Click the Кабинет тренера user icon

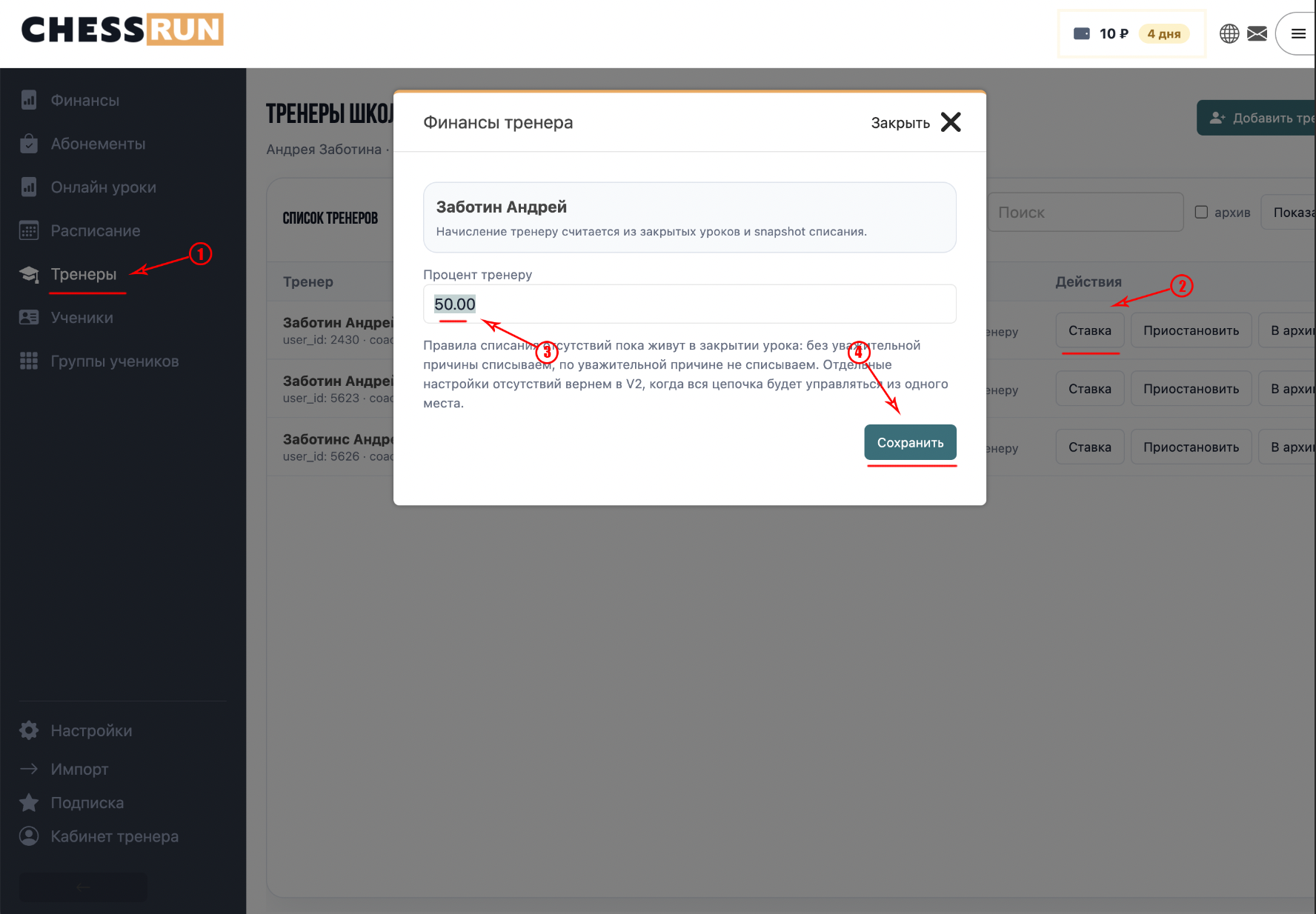pyautogui.click(x=29, y=836)
